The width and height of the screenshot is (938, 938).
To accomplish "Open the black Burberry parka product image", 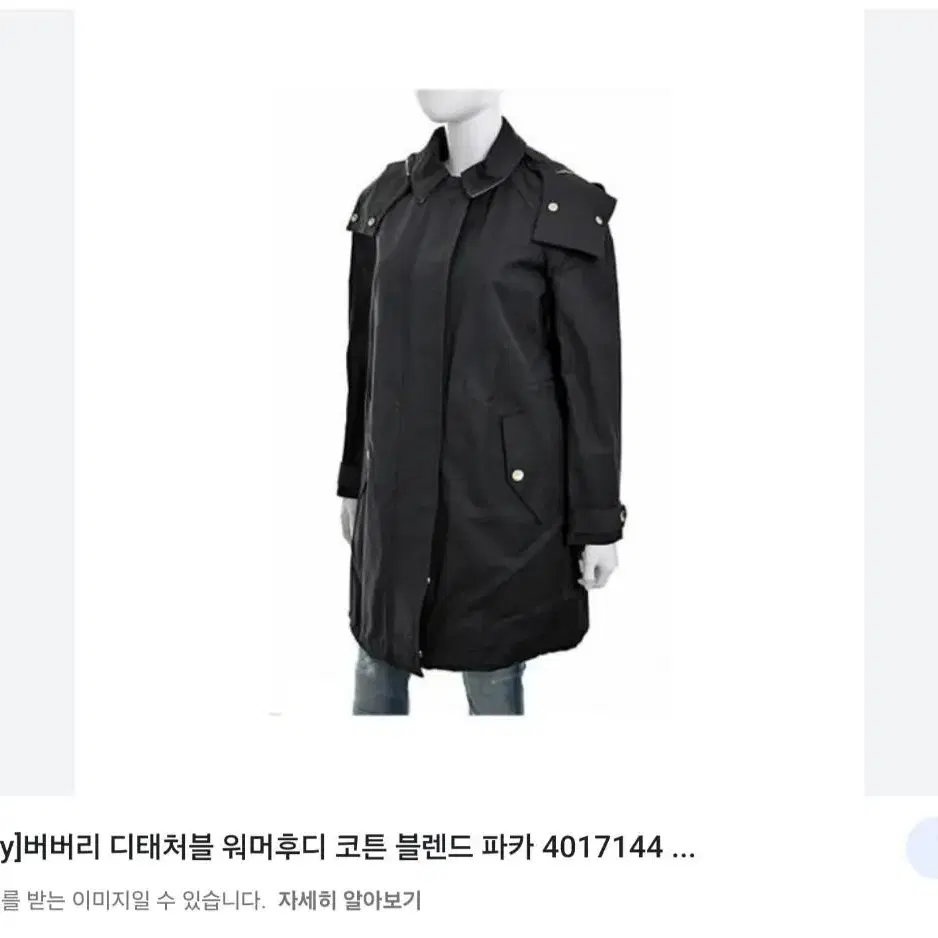I will (470, 403).
